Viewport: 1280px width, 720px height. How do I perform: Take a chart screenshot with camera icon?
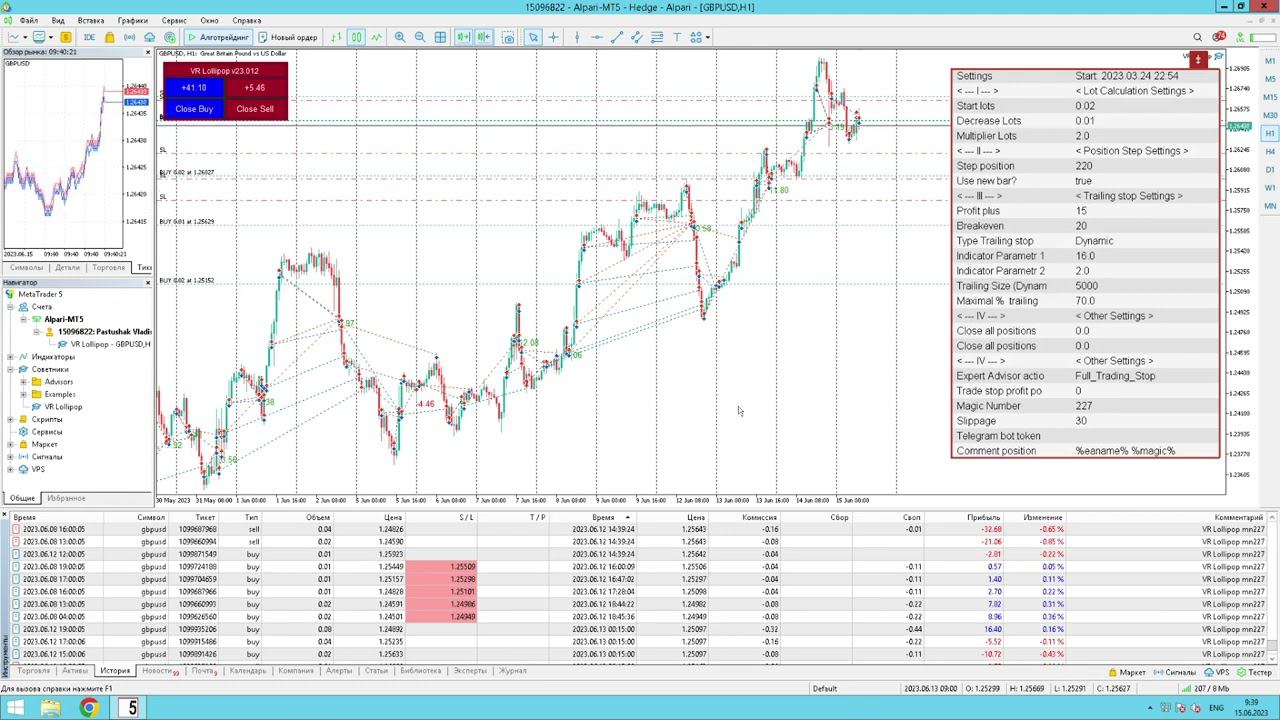pyautogui.click(x=508, y=37)
